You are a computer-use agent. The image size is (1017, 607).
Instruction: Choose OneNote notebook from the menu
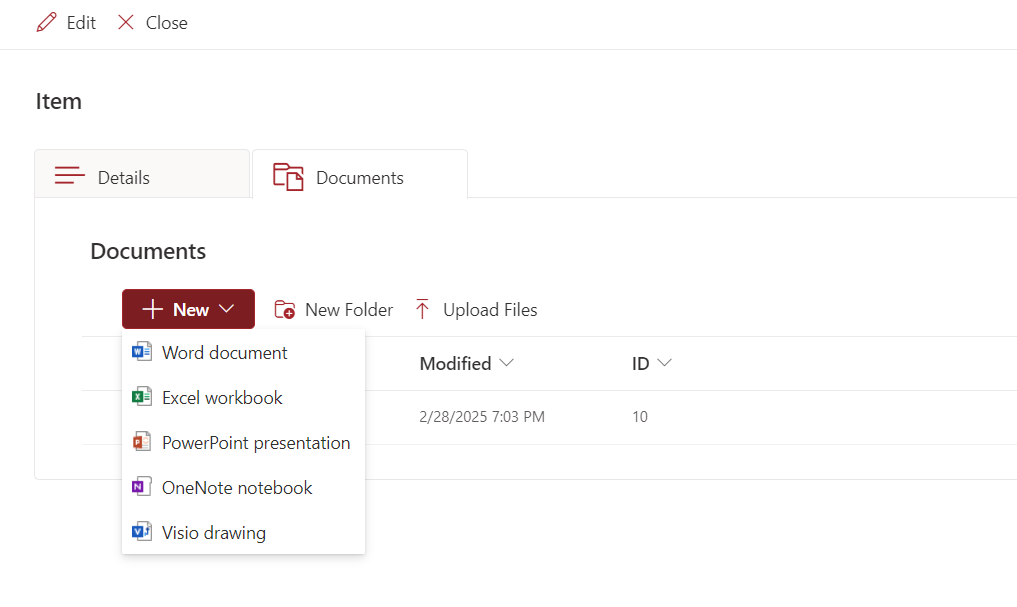(x=237, y=487)
